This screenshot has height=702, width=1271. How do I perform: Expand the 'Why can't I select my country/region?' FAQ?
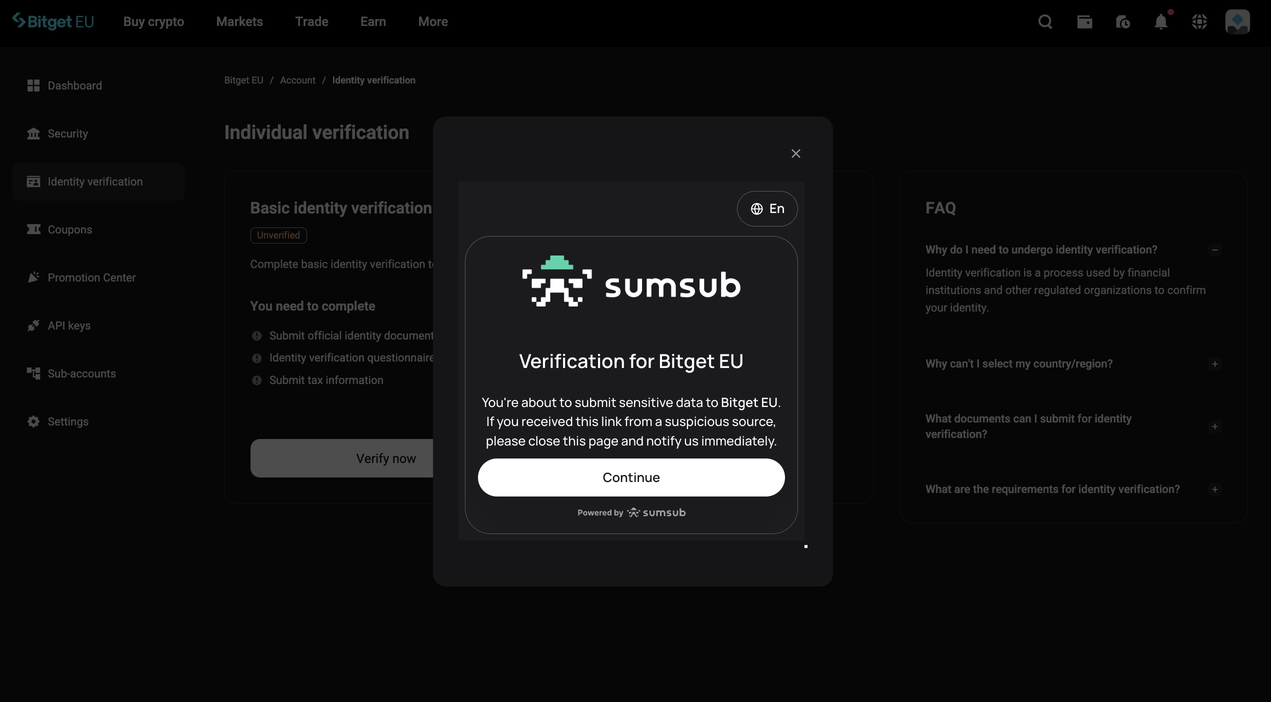(x=1214, y=364)
